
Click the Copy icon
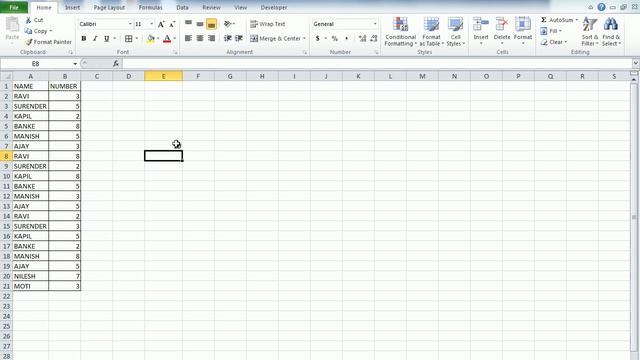click(x=28, y=31)
